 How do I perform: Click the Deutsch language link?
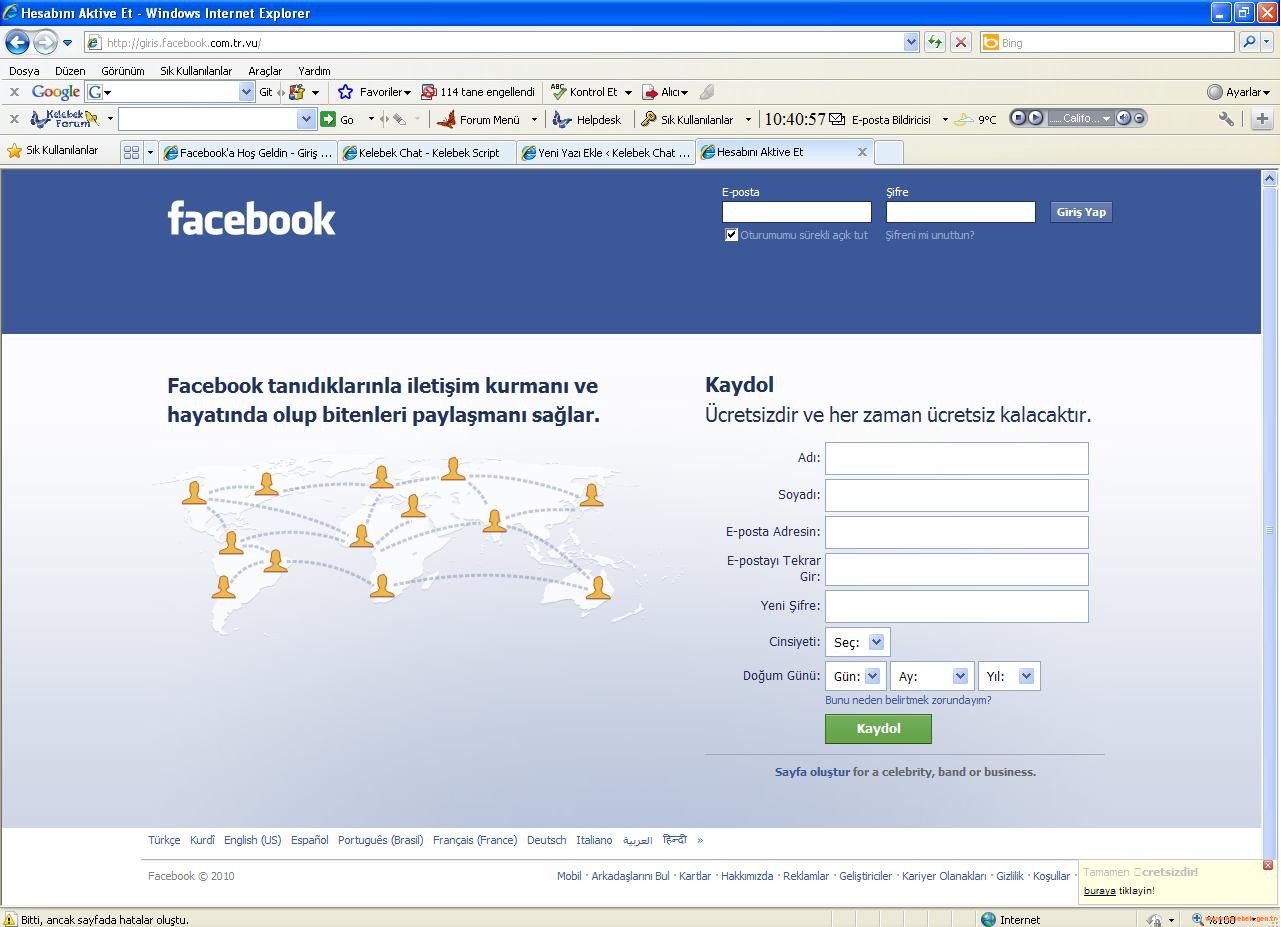(x=546, y=840)
